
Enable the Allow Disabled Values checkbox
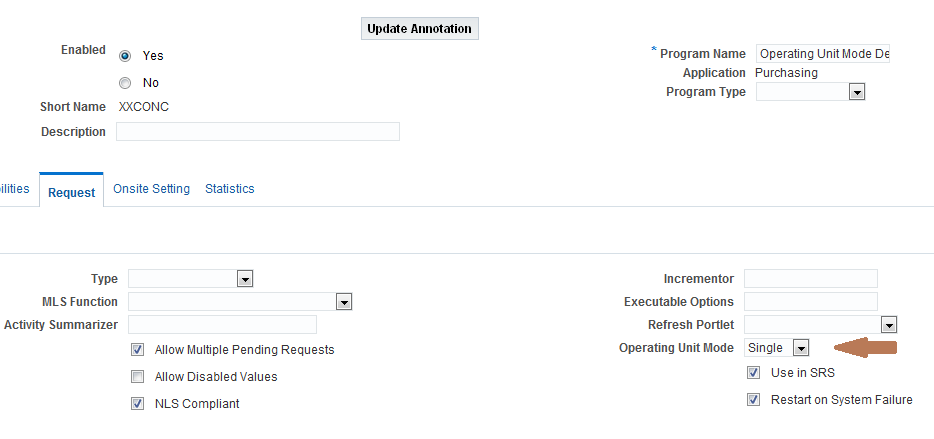pos(138,376)
